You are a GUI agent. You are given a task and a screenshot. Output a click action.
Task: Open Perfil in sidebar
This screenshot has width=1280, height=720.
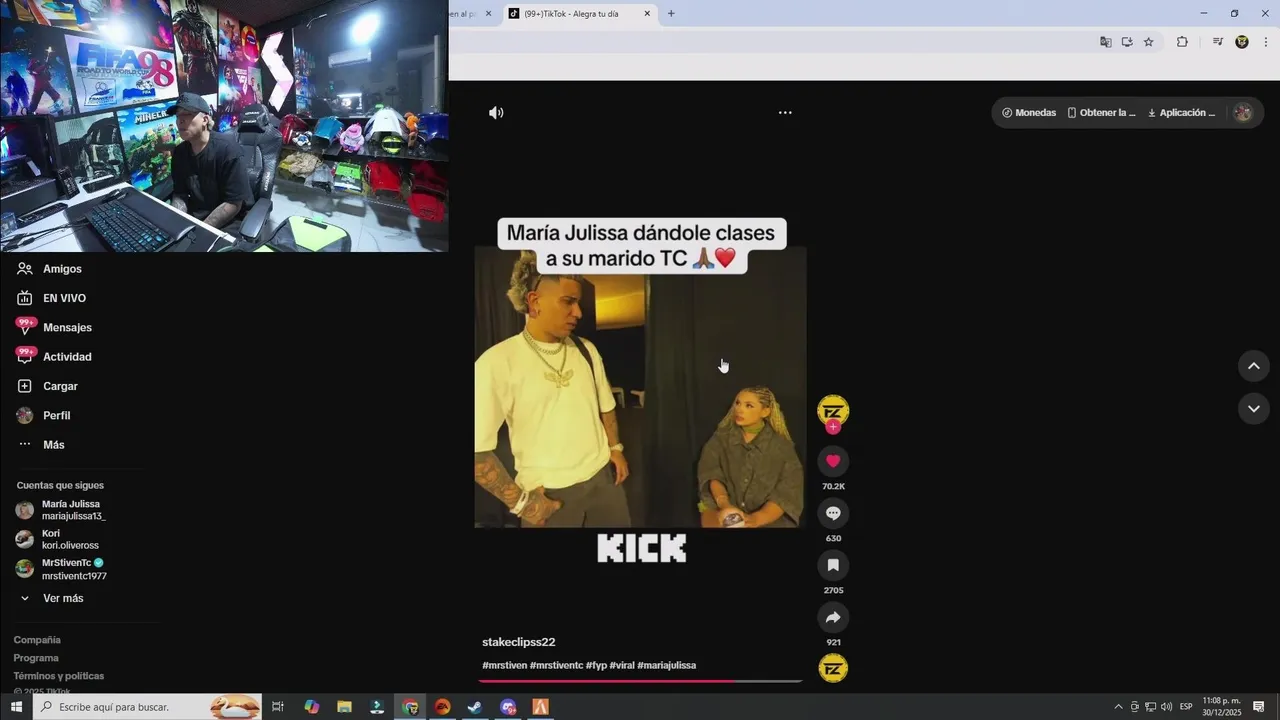44,415
